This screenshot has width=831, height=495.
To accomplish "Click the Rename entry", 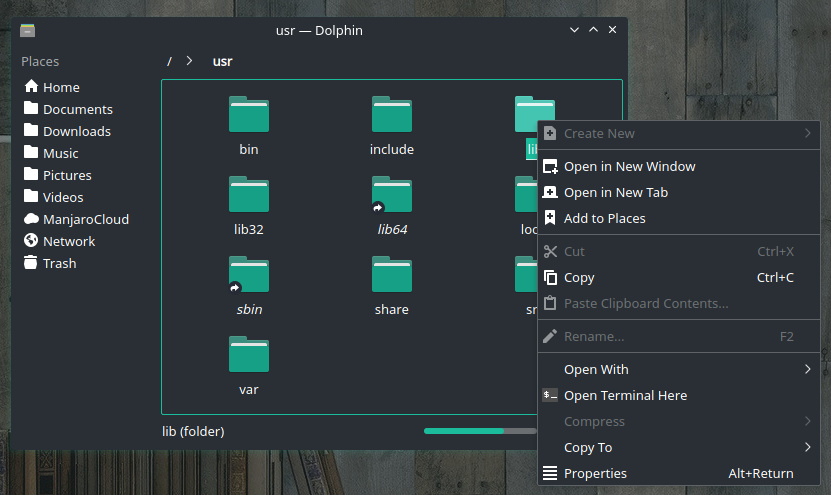I will point(679,337).
